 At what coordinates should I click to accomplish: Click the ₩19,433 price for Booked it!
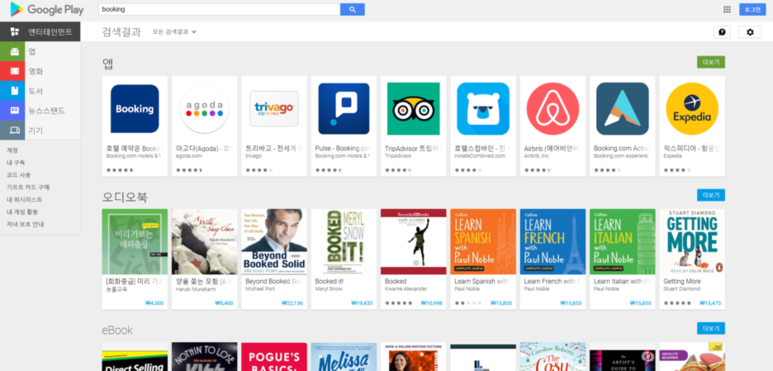point(362,303)
